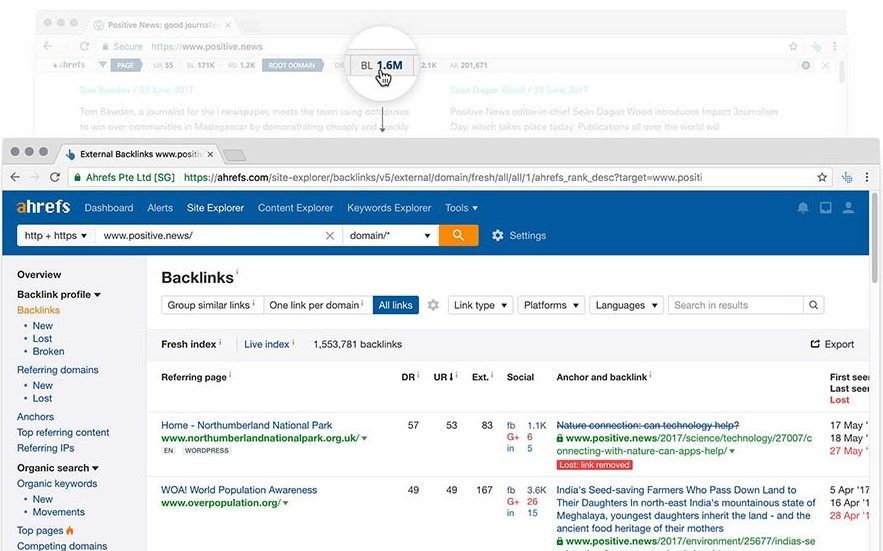Screen dimensions: 883x551
Task: Go to Keywords Explorer
Action: tap(389, 208)
